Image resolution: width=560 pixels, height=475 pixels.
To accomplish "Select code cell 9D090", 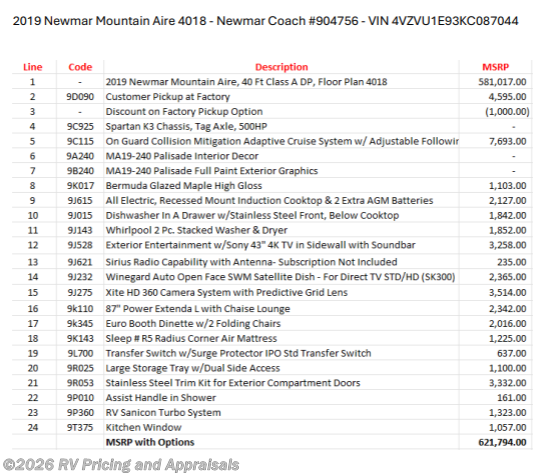I will coord(80,97).
